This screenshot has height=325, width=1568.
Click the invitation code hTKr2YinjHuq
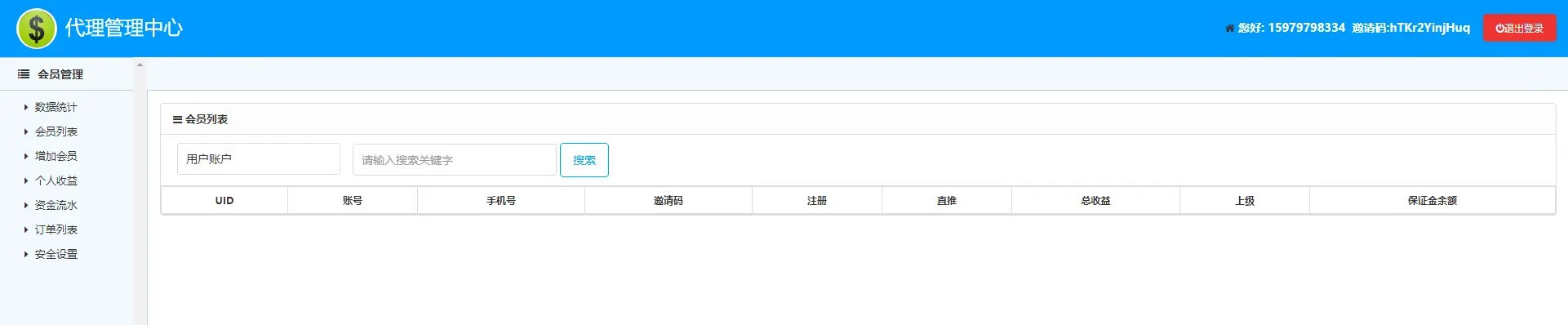click(x=1430, y=29)
